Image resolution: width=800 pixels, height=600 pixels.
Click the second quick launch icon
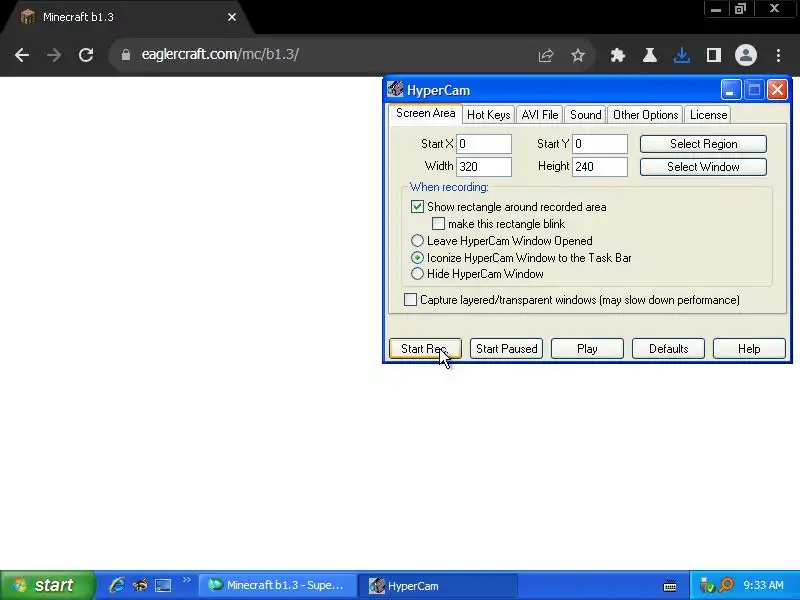click(x=140, y=585)
